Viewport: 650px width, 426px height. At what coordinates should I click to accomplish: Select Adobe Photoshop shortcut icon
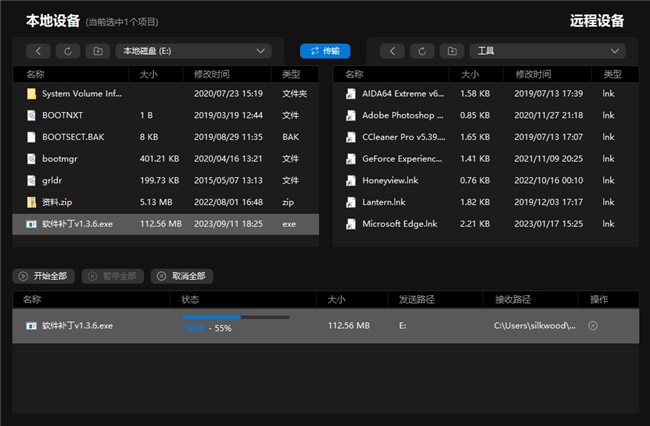tap(351, 115)
